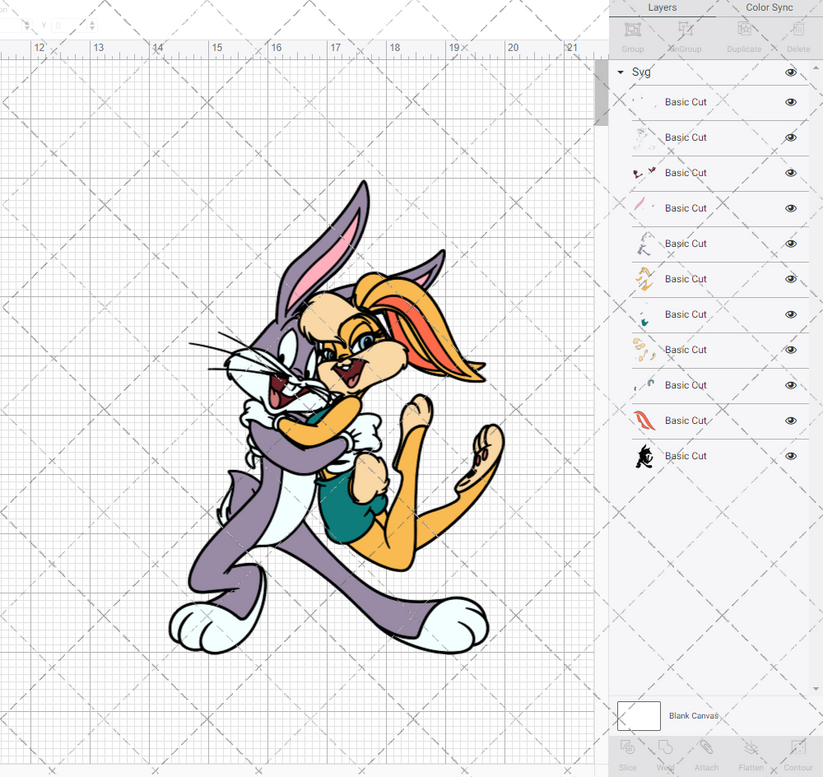Switch to the Color Sync tab
Image resolution: width=823 pixels, height=777 pixels.
(x=769, y=8)
